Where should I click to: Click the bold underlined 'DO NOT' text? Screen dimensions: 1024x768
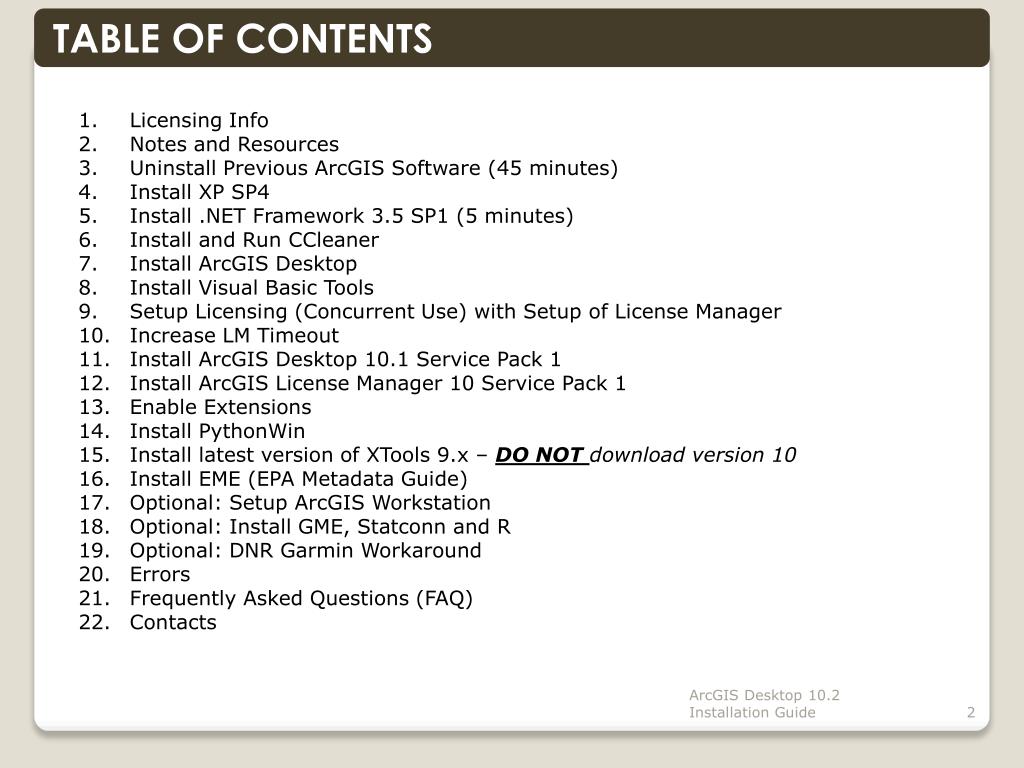click(x=539, y=455)
